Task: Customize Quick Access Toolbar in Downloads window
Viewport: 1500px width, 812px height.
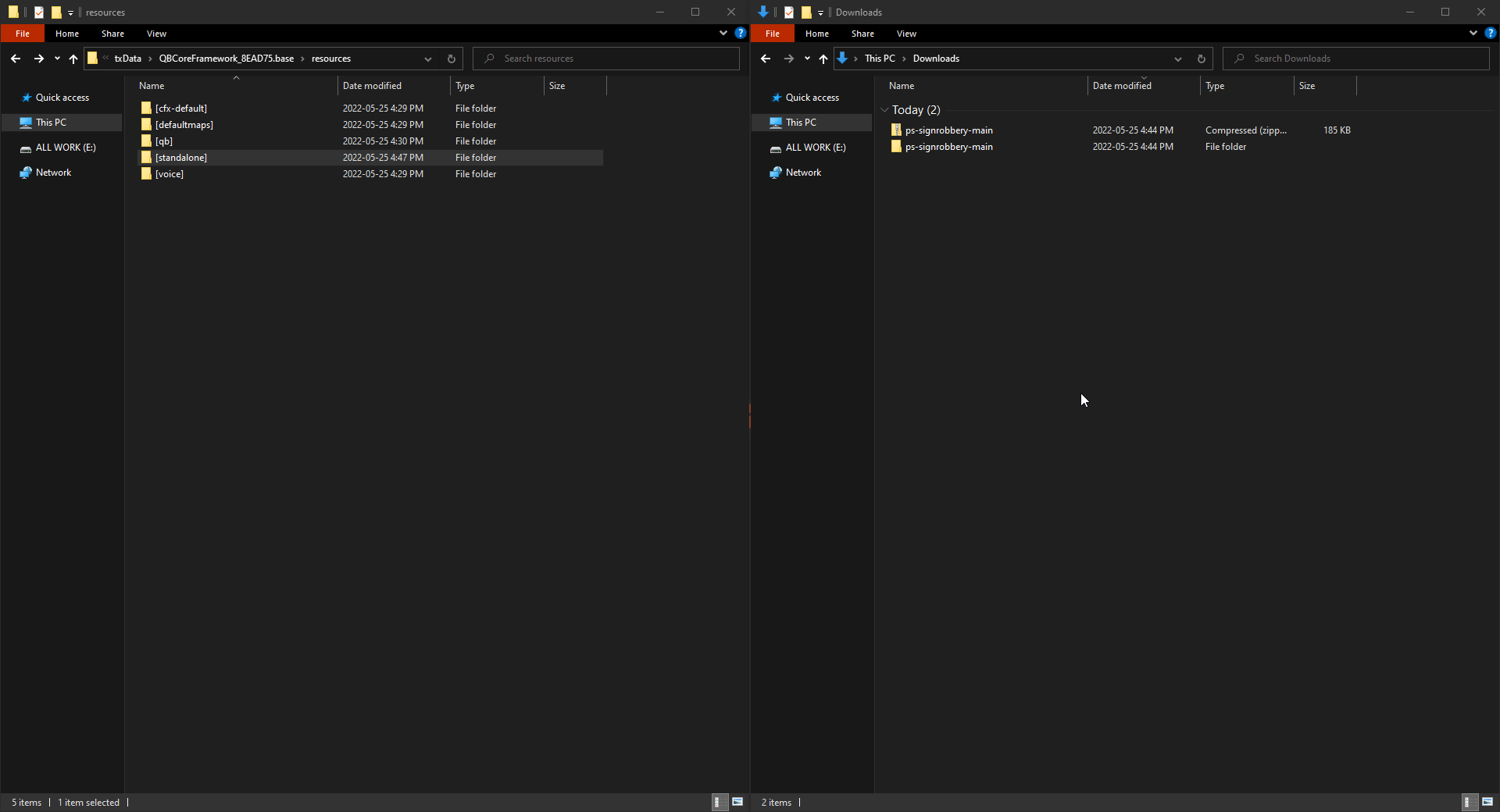Action: 820,12
